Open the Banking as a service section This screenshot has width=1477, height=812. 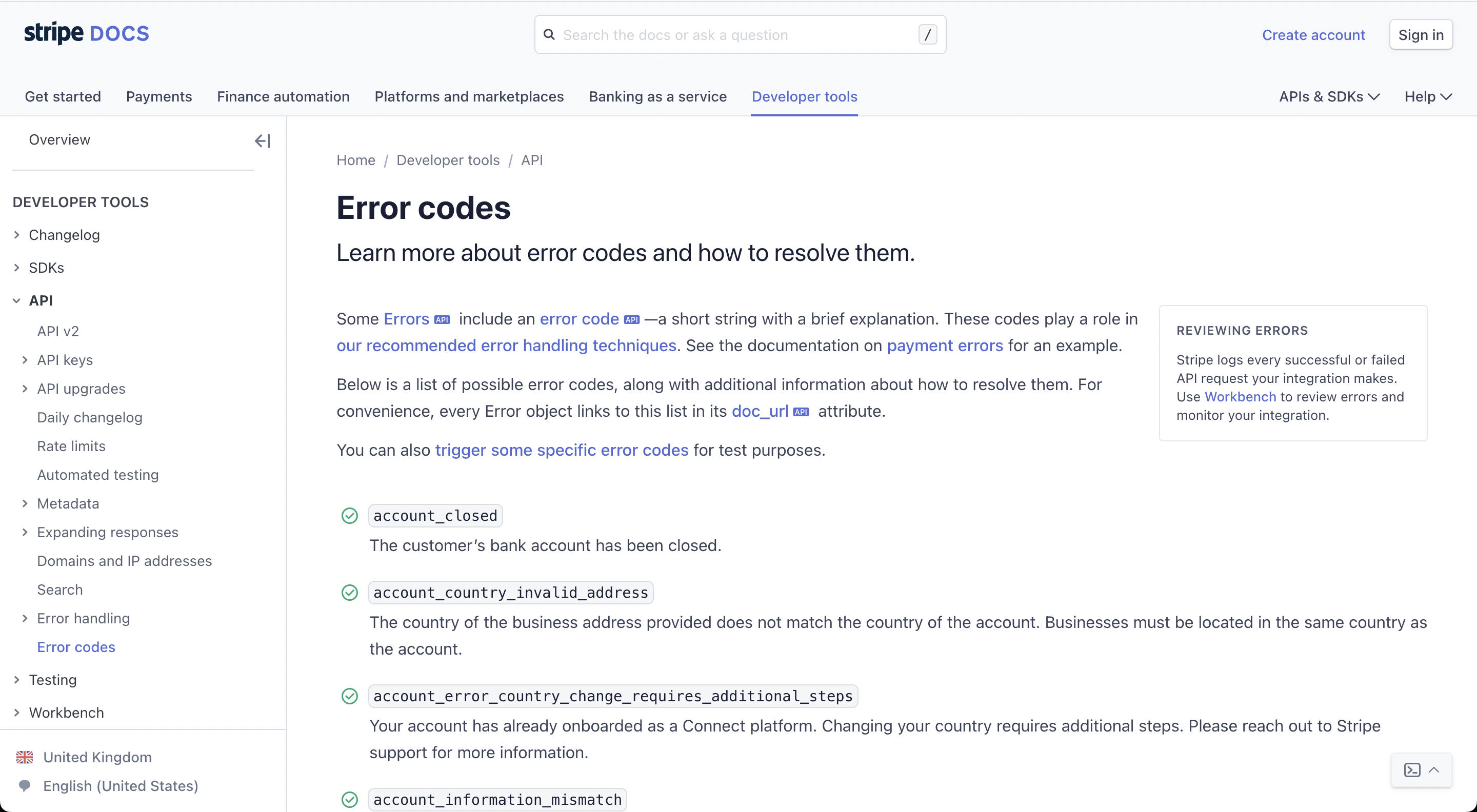pos(657,96)
